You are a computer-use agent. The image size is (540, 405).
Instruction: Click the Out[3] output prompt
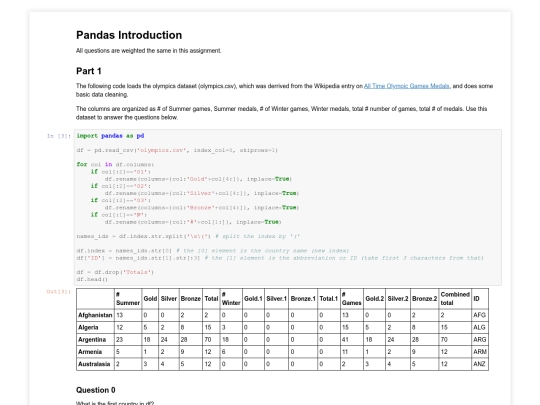(59, 292)
